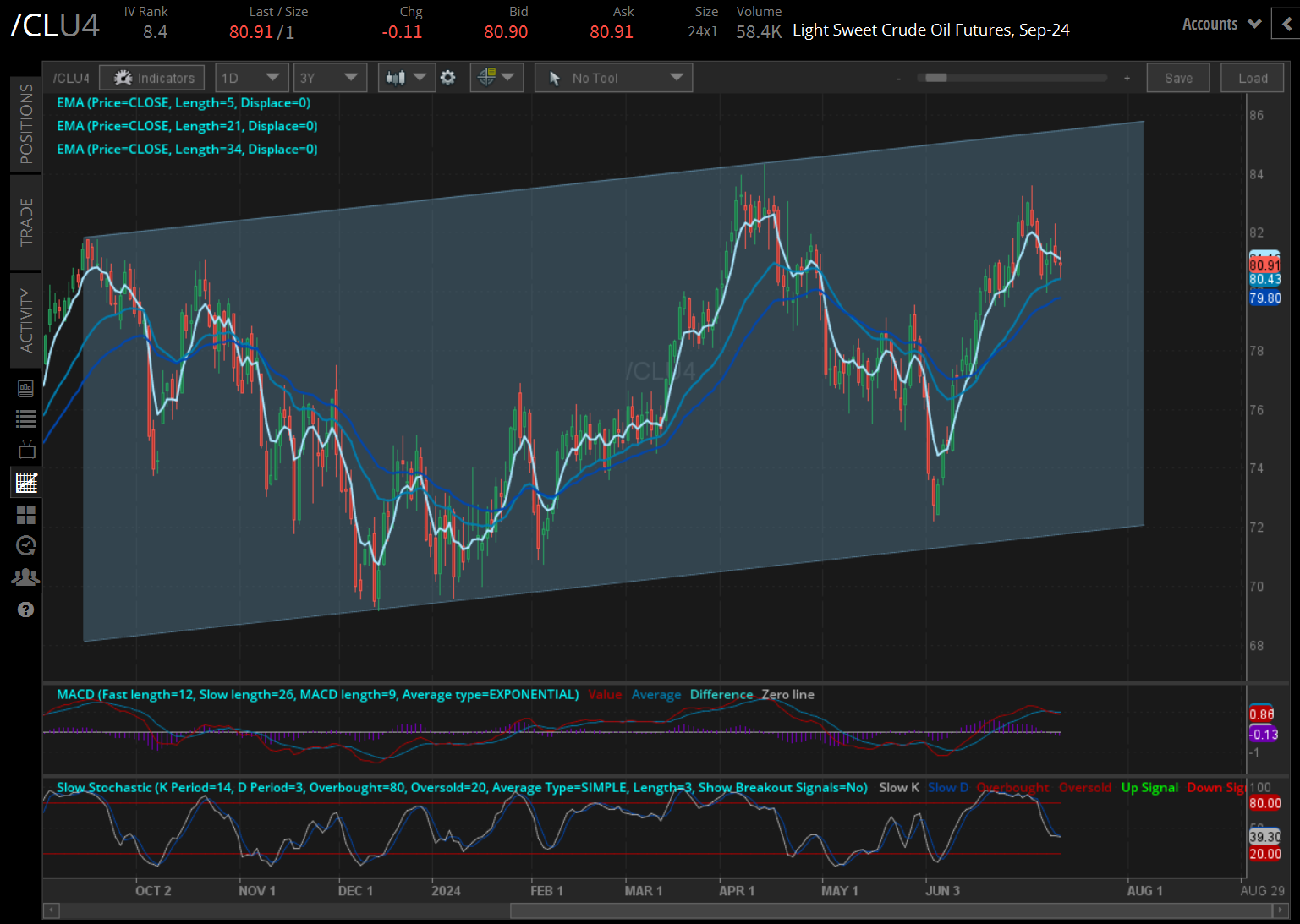Open the 3Y time range dropdown

coord(329,78)
